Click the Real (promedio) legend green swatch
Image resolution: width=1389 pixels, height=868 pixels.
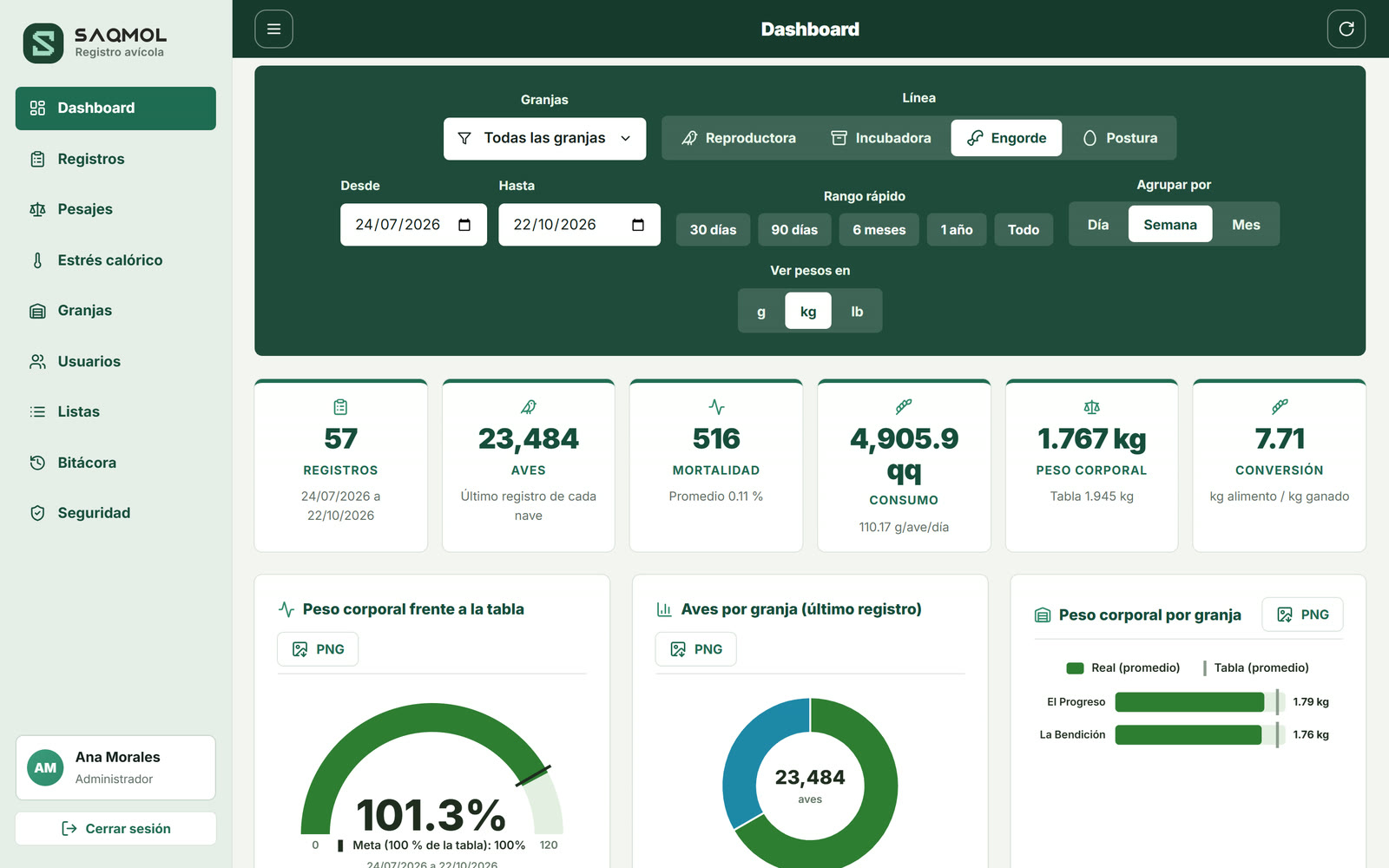(1075, 668)
